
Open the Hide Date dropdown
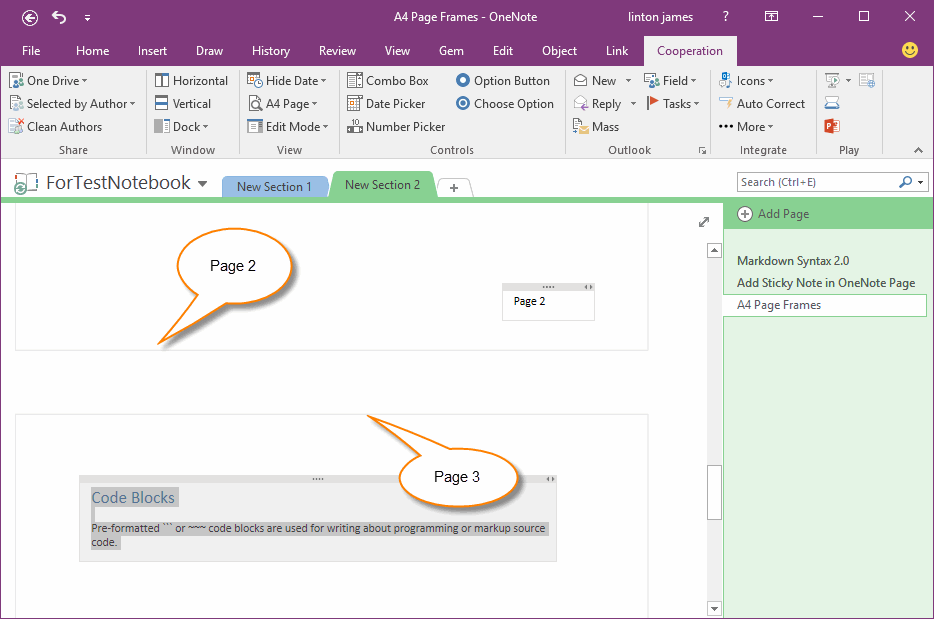point(287,80)
